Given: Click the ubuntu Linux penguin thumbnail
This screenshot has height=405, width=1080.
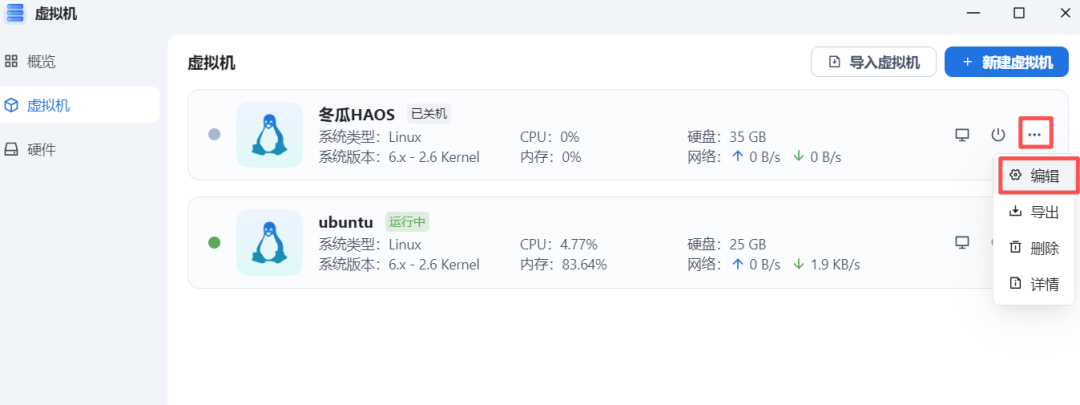Looking at the screenshot, I should (x=269, y=242).
